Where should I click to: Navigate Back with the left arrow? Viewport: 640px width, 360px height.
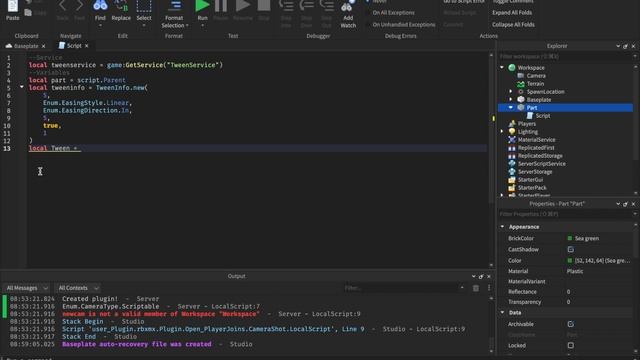[62, 5]
